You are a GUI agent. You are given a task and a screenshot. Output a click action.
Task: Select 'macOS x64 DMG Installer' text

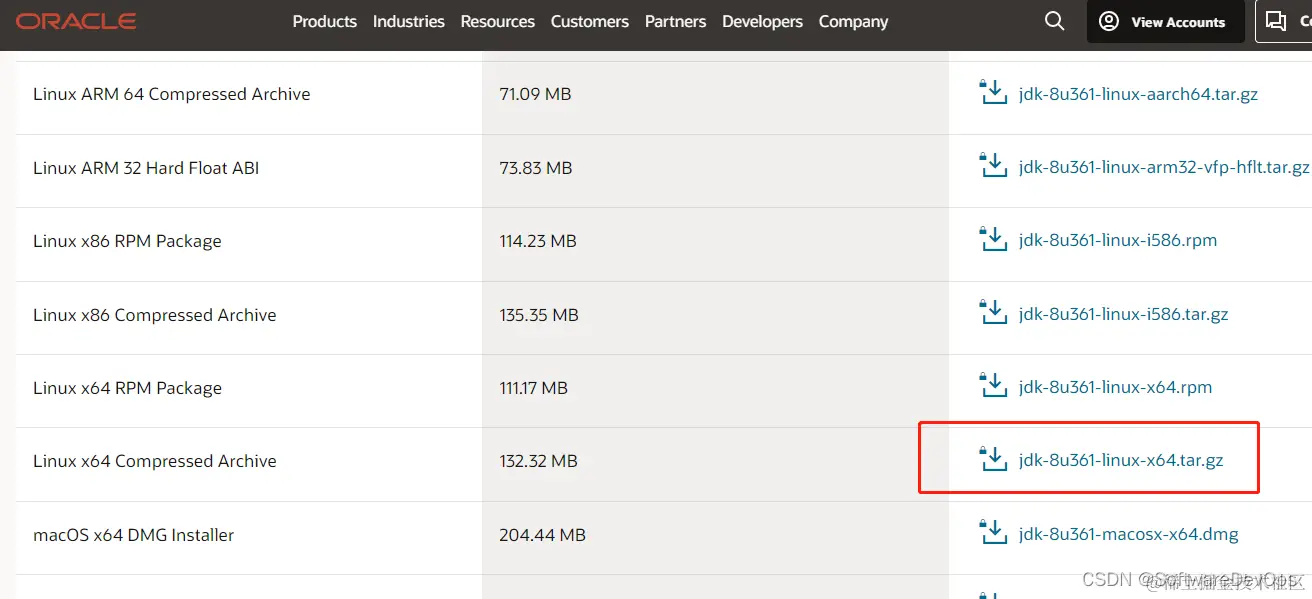tap(133, 535)
